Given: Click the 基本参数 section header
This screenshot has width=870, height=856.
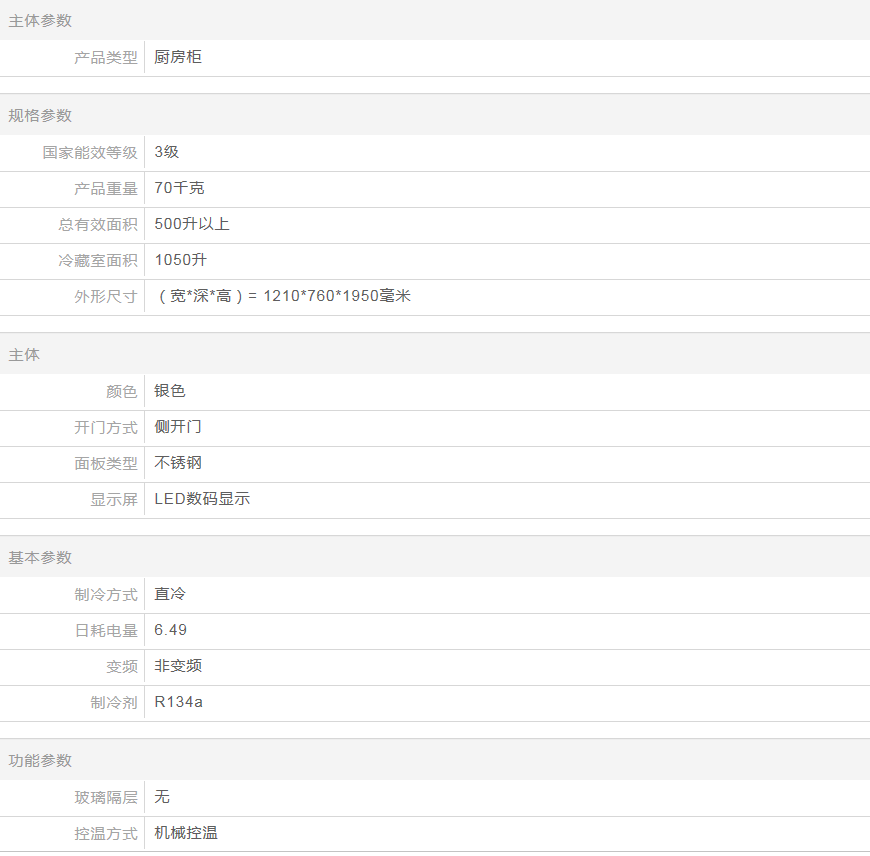Looking at the screenshot, I should click(x=40, y=557).
